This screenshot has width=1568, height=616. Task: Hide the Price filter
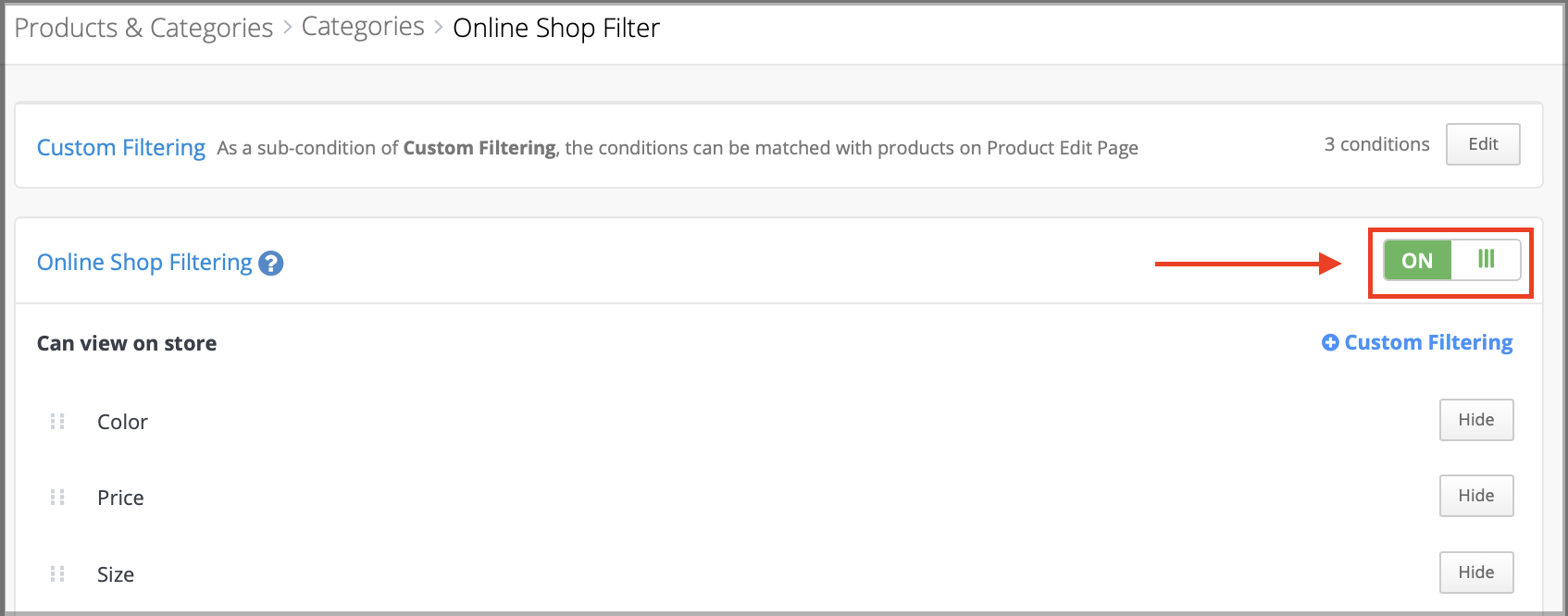(x=1476, y=496)
